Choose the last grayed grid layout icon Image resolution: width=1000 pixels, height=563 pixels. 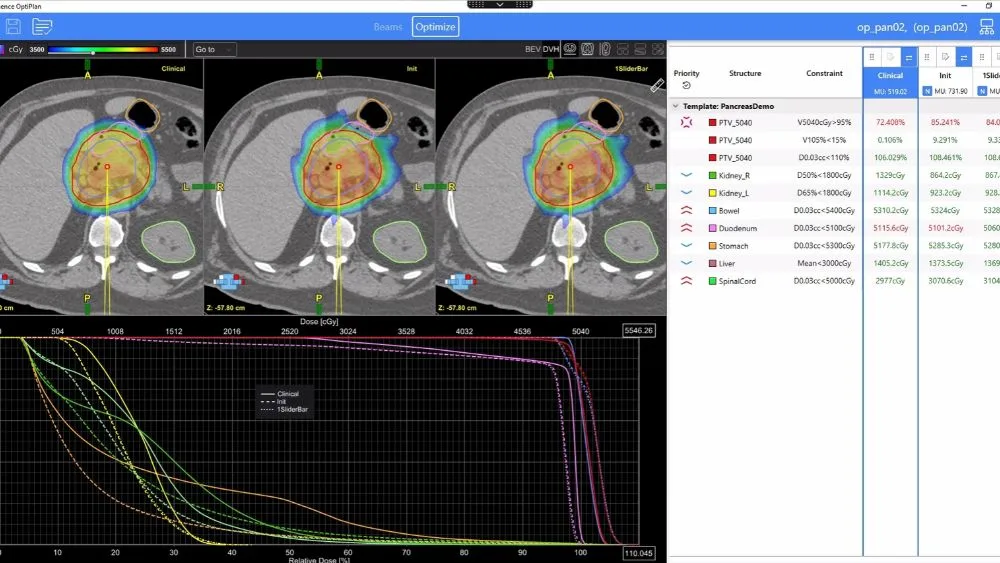click(658, 49)
